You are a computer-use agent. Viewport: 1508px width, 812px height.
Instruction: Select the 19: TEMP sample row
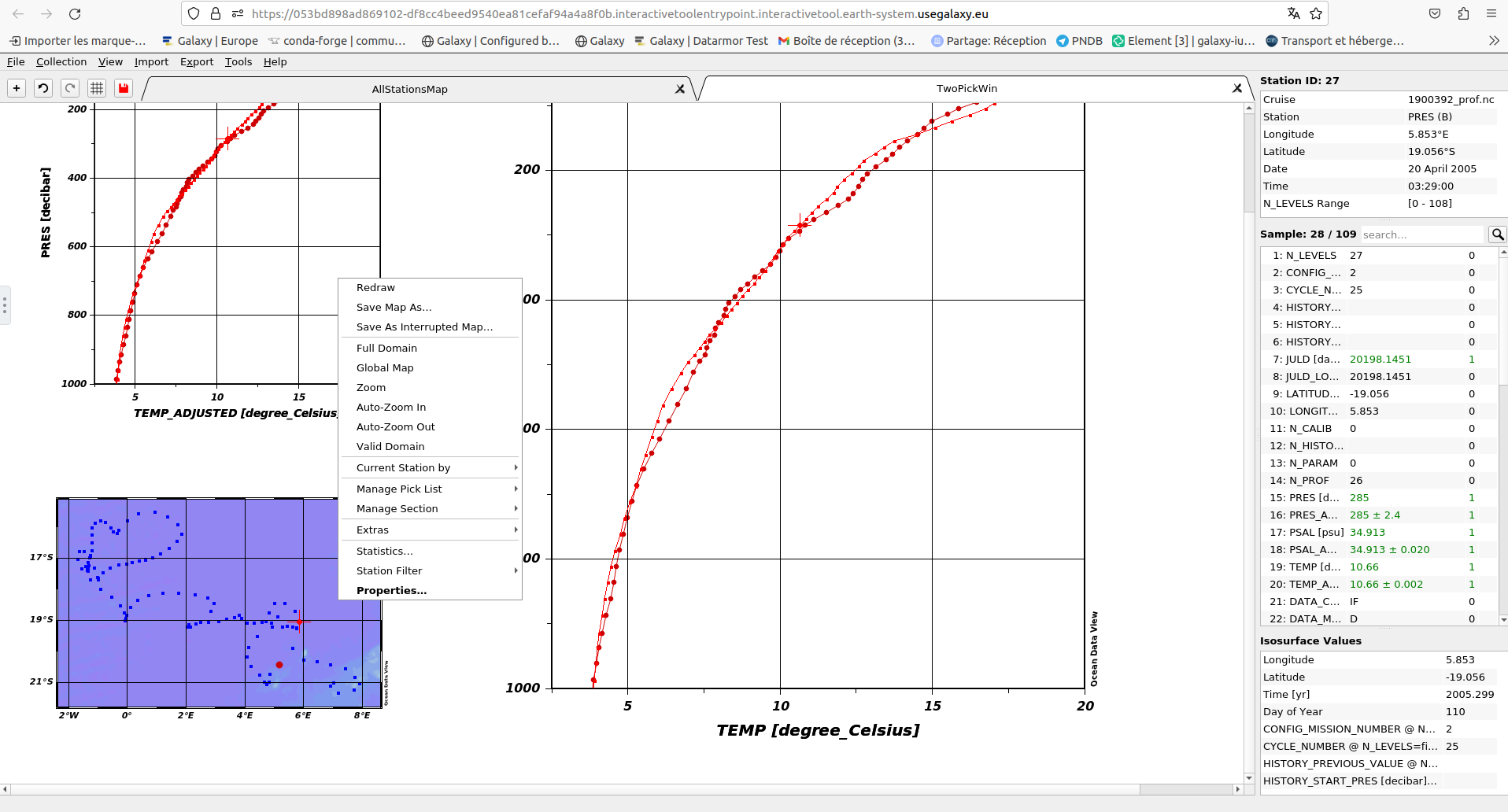[x=1378, y=567]
